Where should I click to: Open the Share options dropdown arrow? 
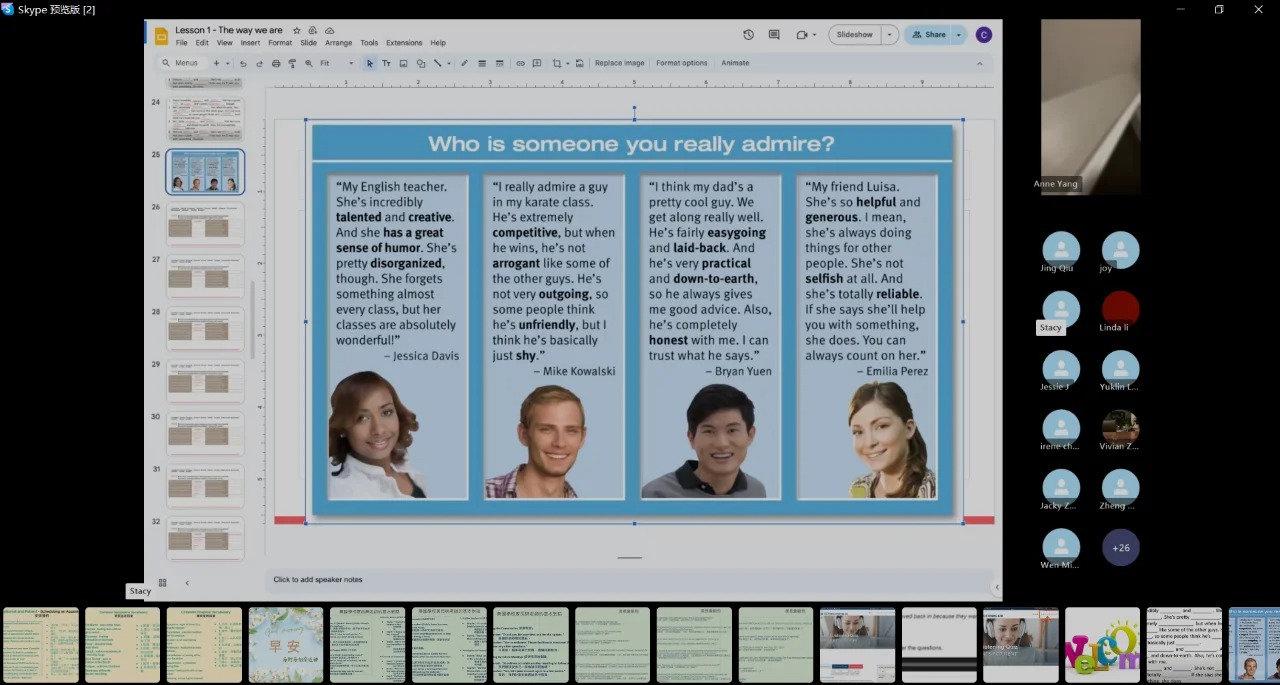click(958, 35)
